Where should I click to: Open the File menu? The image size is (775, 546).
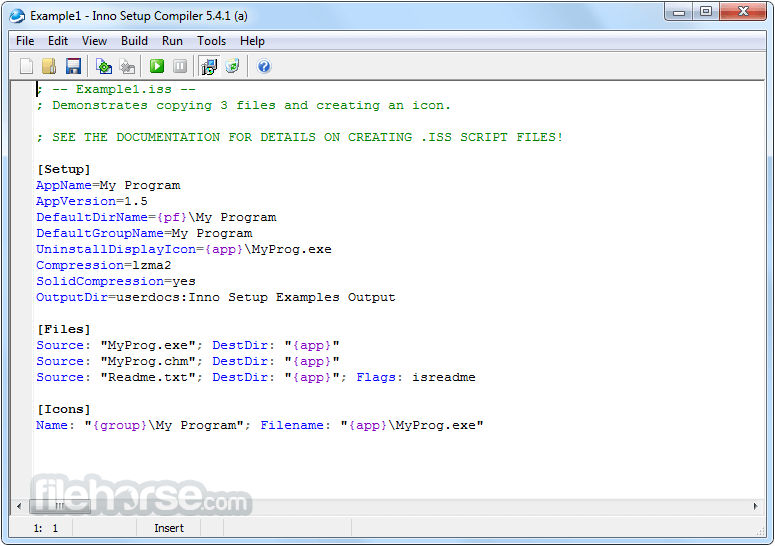pyautogui.click(x=25, y=41)
